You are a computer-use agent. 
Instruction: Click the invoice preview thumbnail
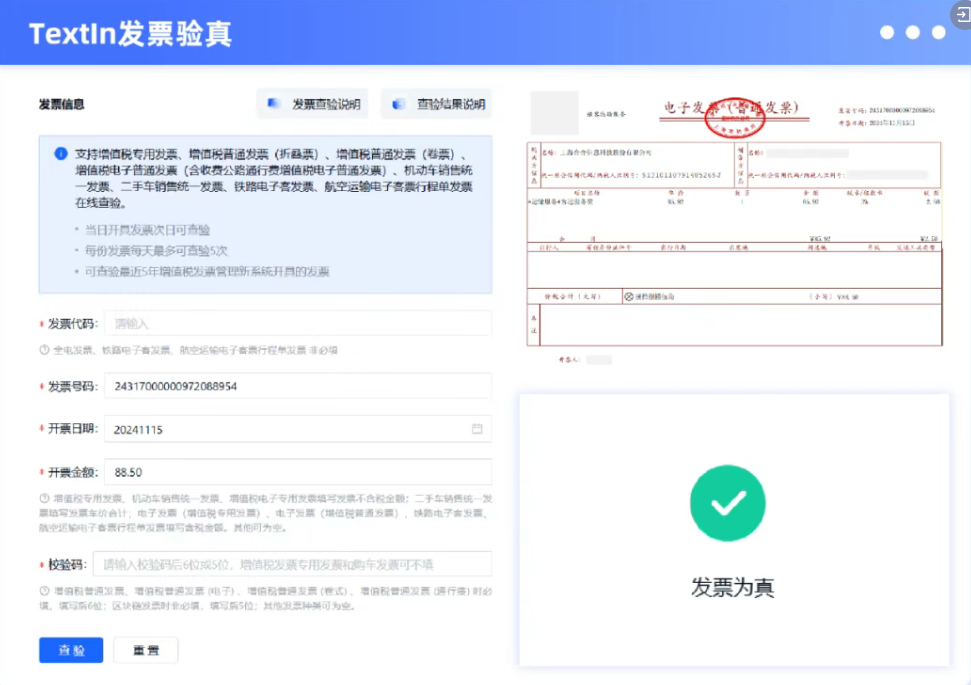tap(734, 229)
